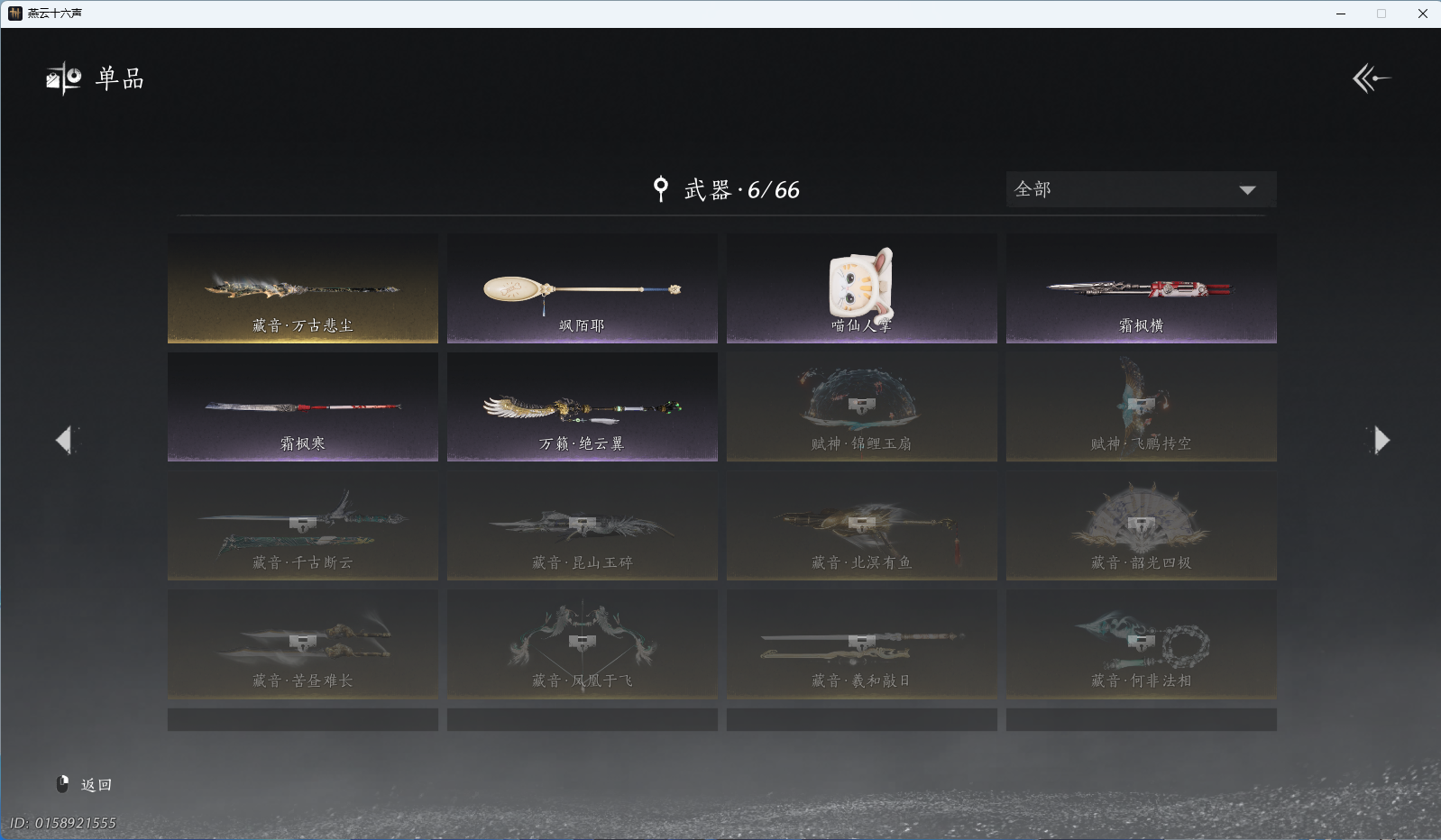This screenshot has width=1441, height=840.
Task: Select the 喵仙人掌 weapon card
Action: click(x=862, y=288)
